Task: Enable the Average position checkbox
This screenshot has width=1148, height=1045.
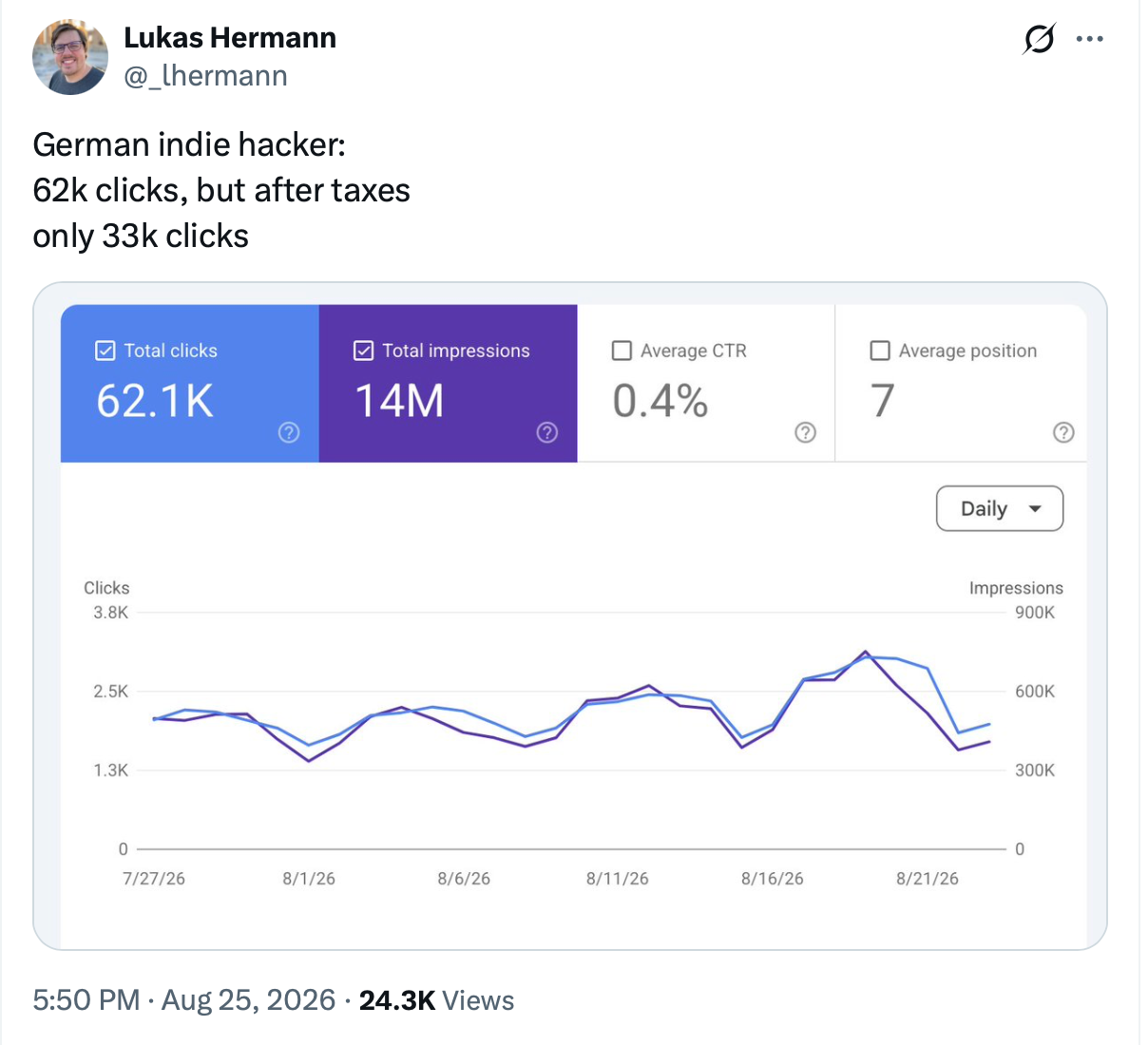Action: click(x=880, y=351)
